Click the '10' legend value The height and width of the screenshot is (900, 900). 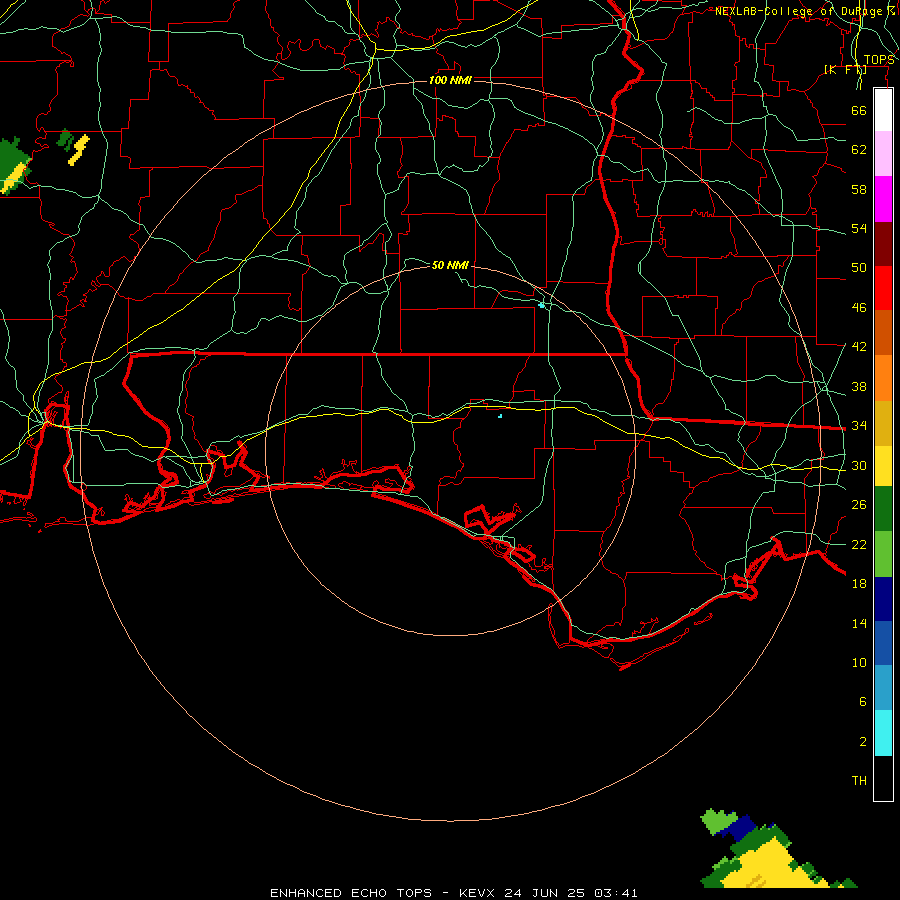click(x=859, y=662)
